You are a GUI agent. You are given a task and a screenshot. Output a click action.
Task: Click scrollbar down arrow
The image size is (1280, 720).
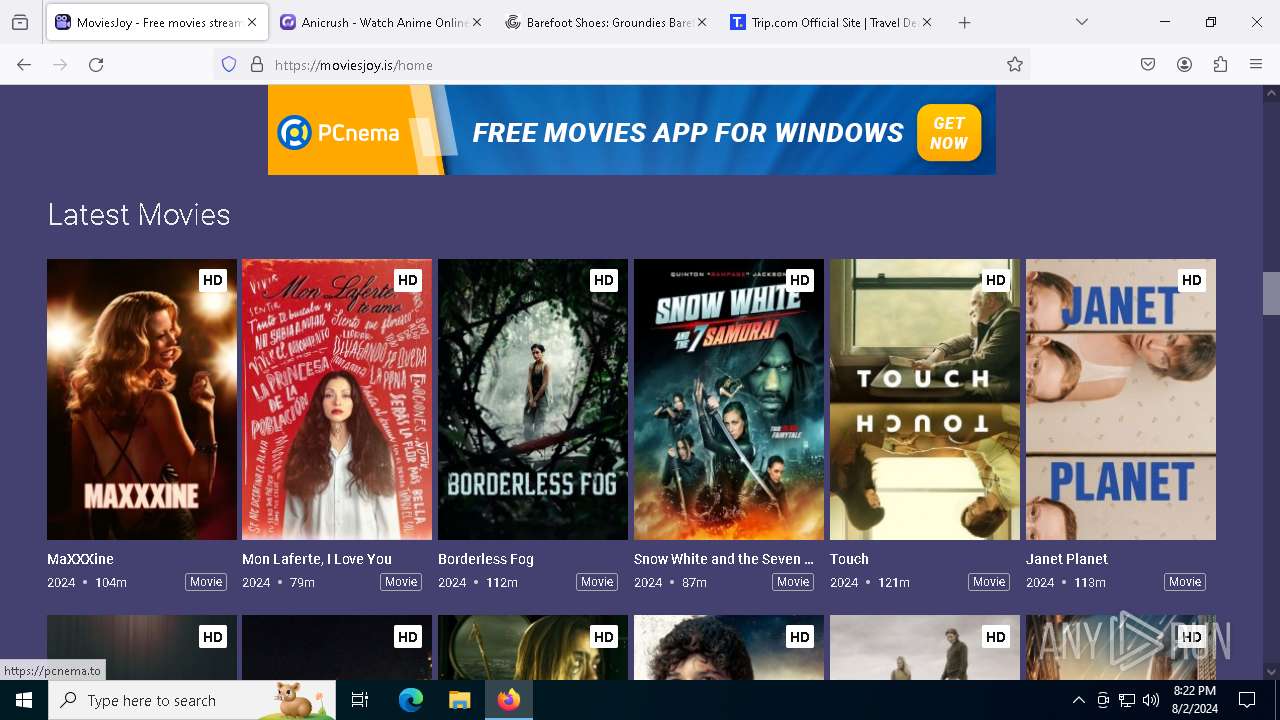[x=1271, y=672]
